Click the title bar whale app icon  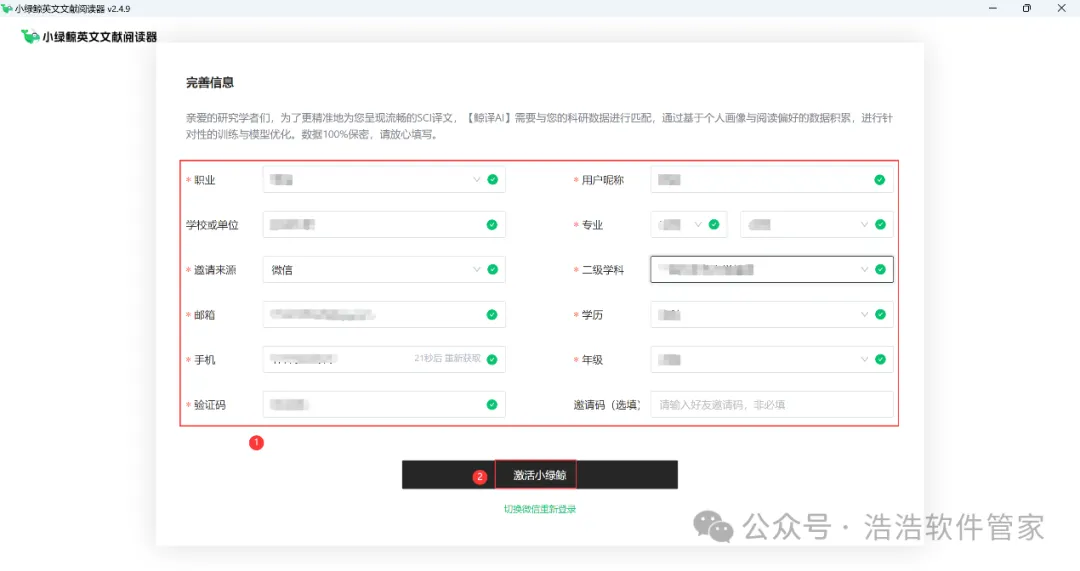[7, 8]
